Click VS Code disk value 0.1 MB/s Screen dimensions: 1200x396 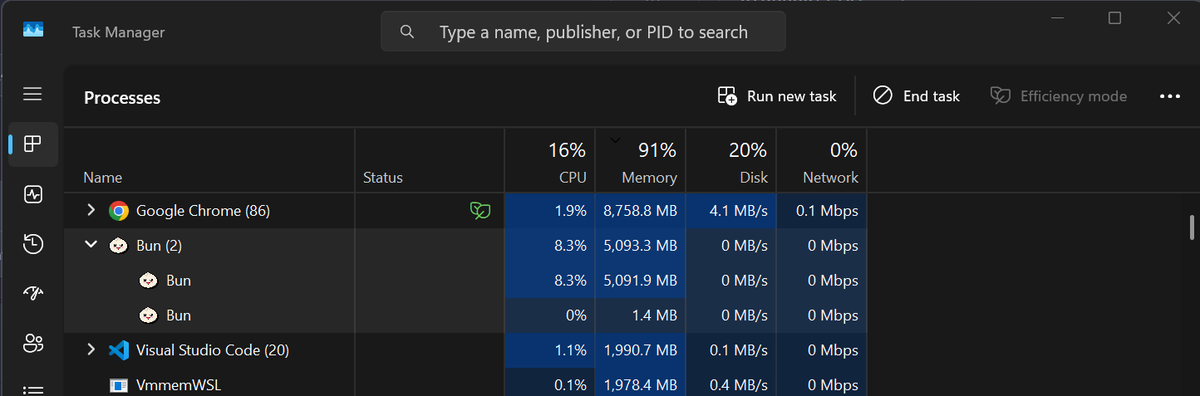point(739,351)
